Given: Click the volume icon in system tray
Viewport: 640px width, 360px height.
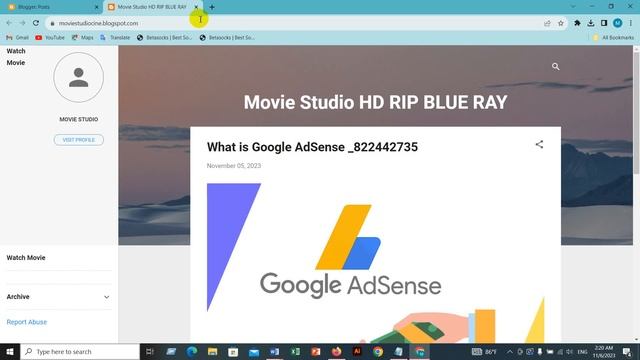Looking at the screenshot, I should pyautogui.click(x=569, y=351).
